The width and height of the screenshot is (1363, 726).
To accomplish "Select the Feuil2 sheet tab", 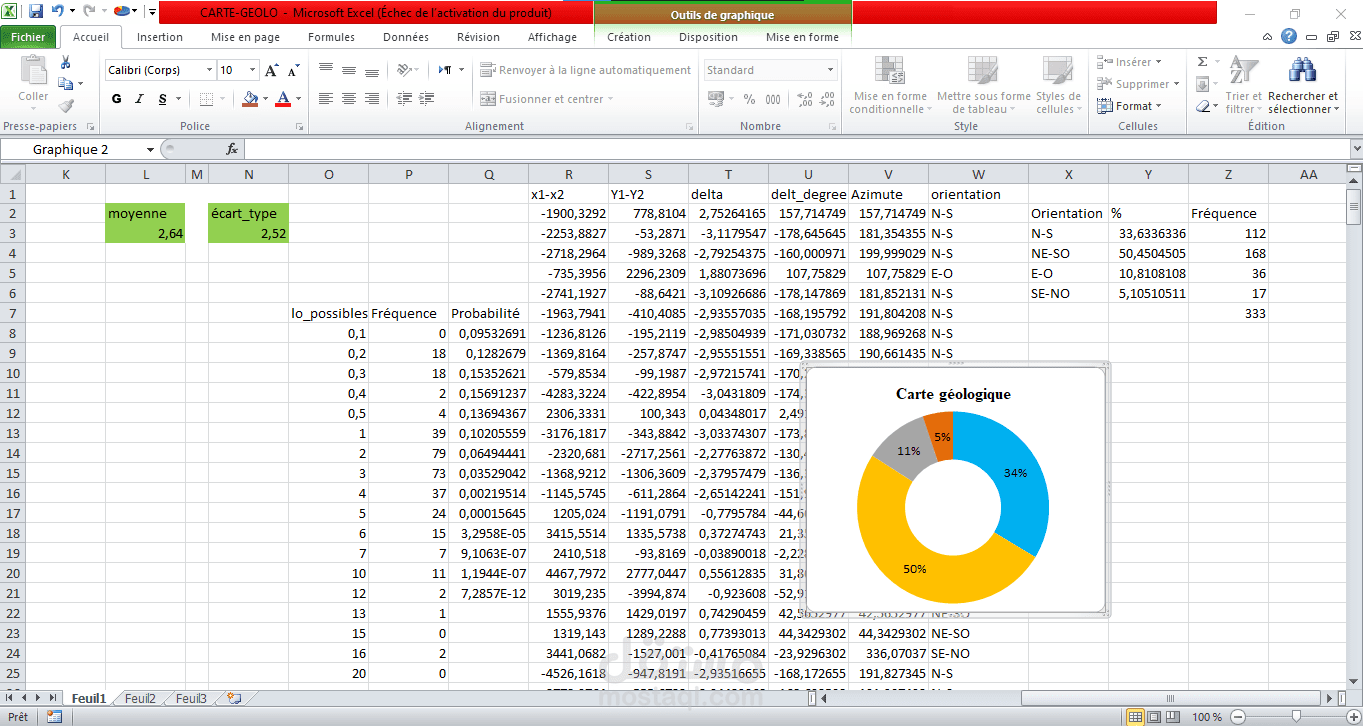I will coord(140,699).
